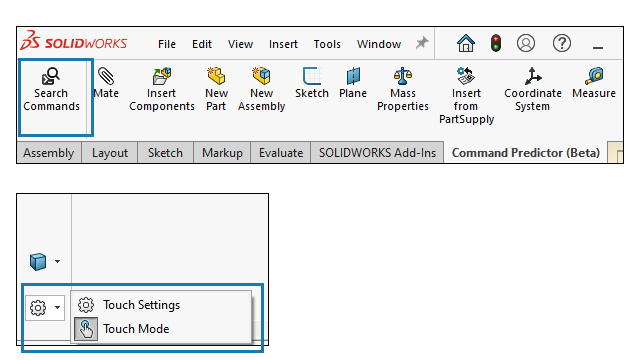The image size is (640, 360).
Task: Pin the menu bar with pushpin
Action: pyautogui.click(x=422, y=43)
